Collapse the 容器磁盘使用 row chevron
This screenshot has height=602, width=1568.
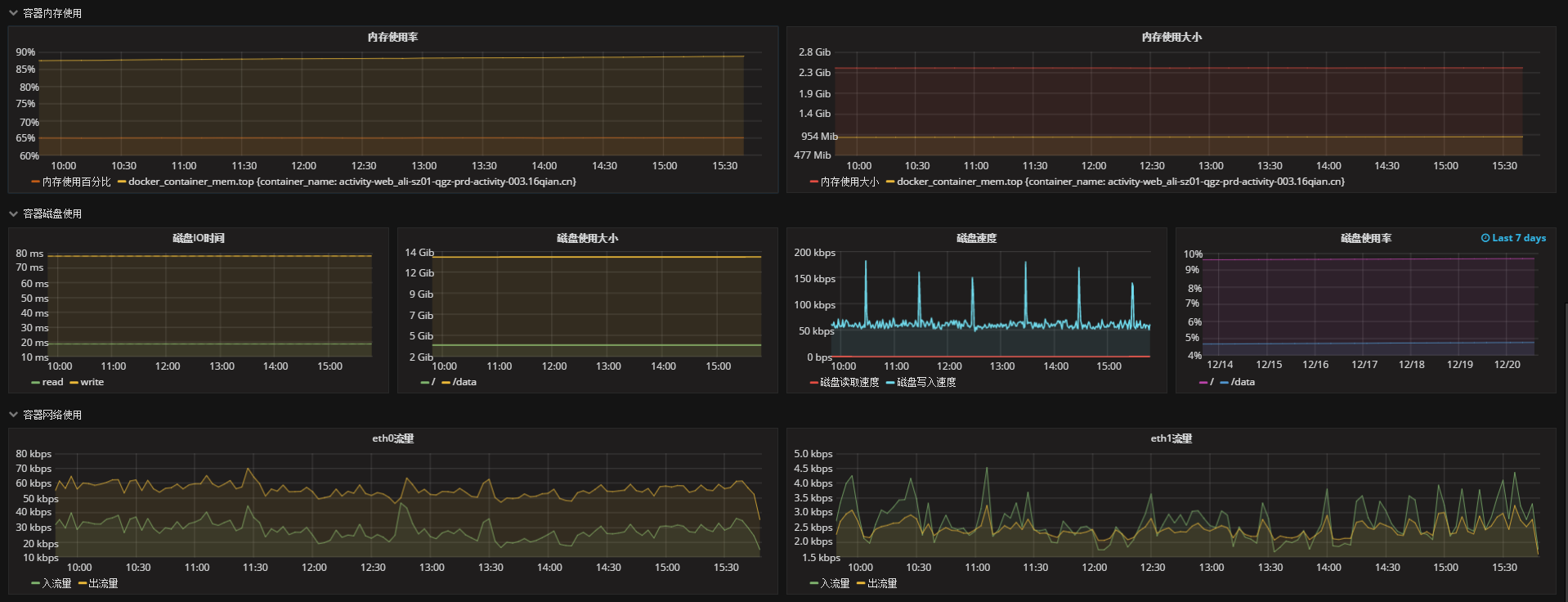13,213
